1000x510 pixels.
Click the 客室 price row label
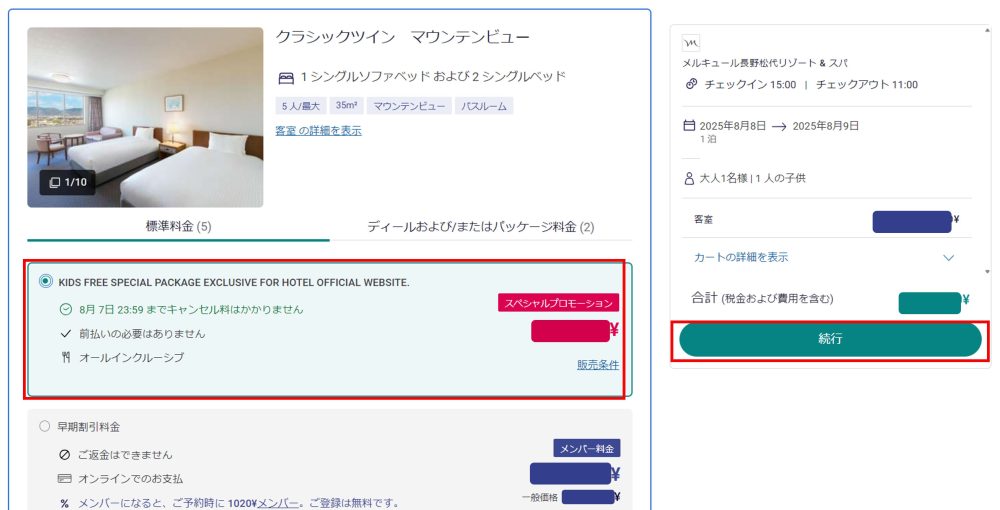click(x=703, y=219)
